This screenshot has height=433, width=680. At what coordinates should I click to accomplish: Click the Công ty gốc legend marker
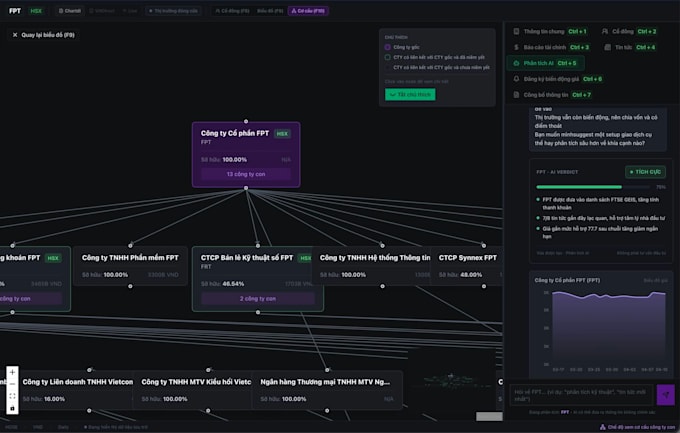coord(388,47)
